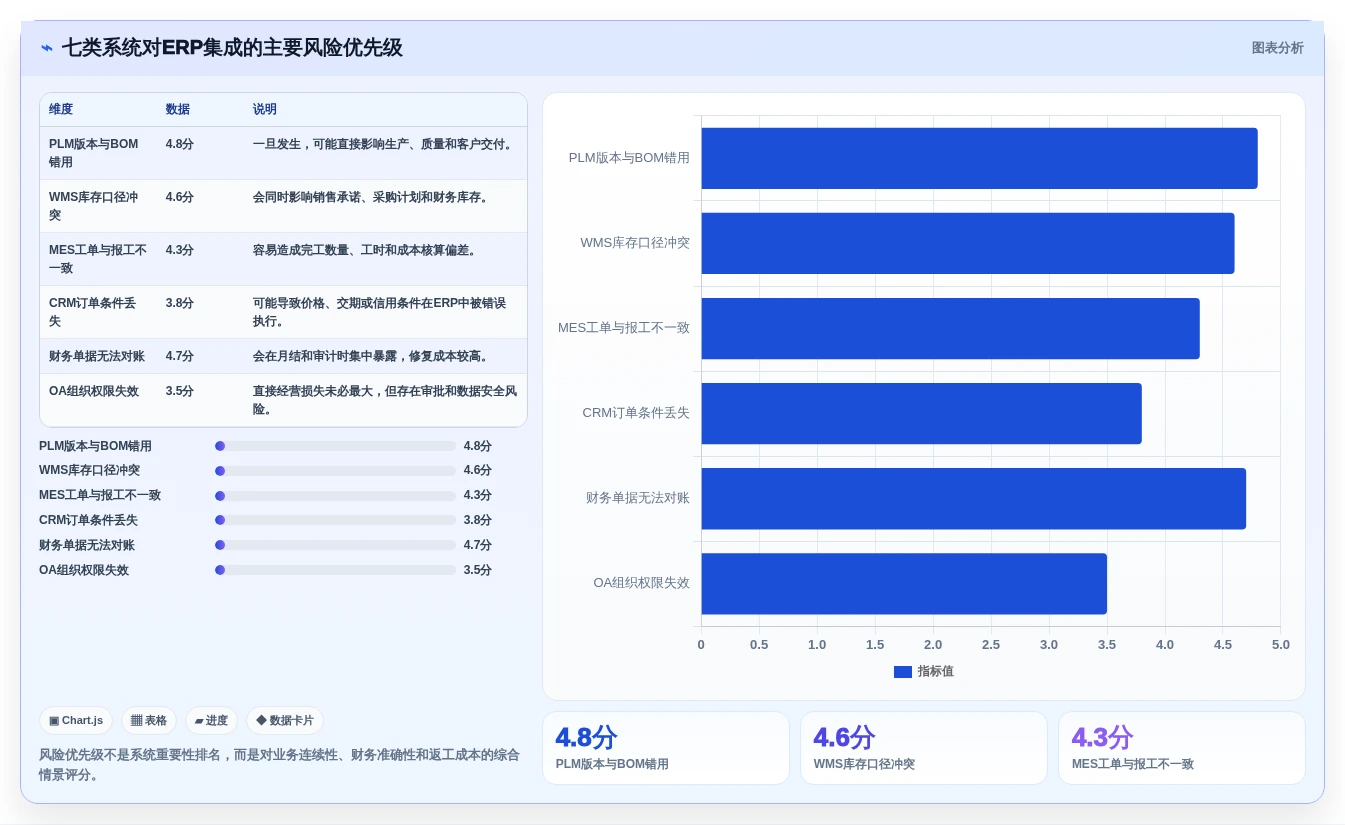The image size is (1345, 825).
Task: Select the 表格 tag chip
Action: 149,720
